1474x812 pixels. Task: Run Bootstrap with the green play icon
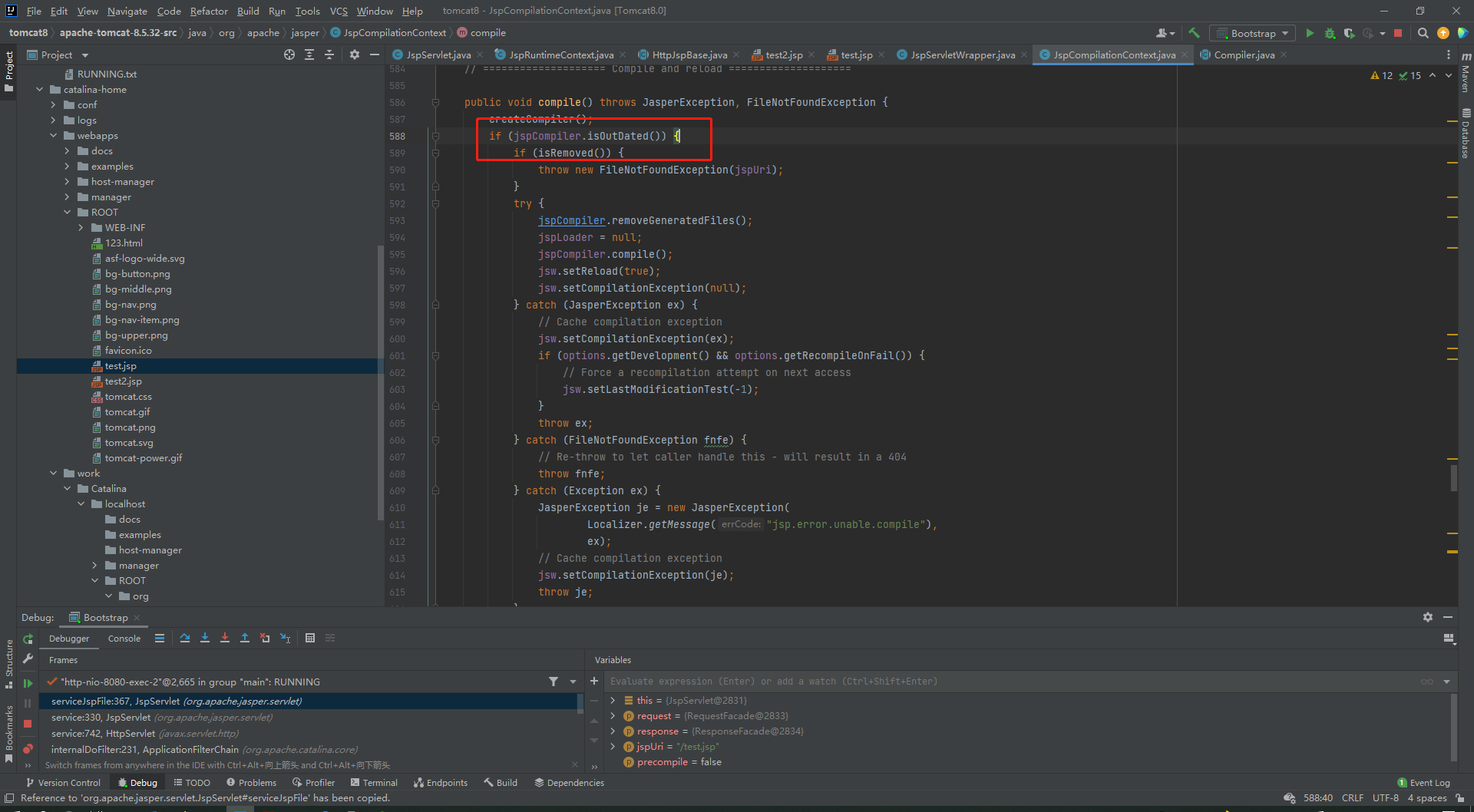point(1310,33)
